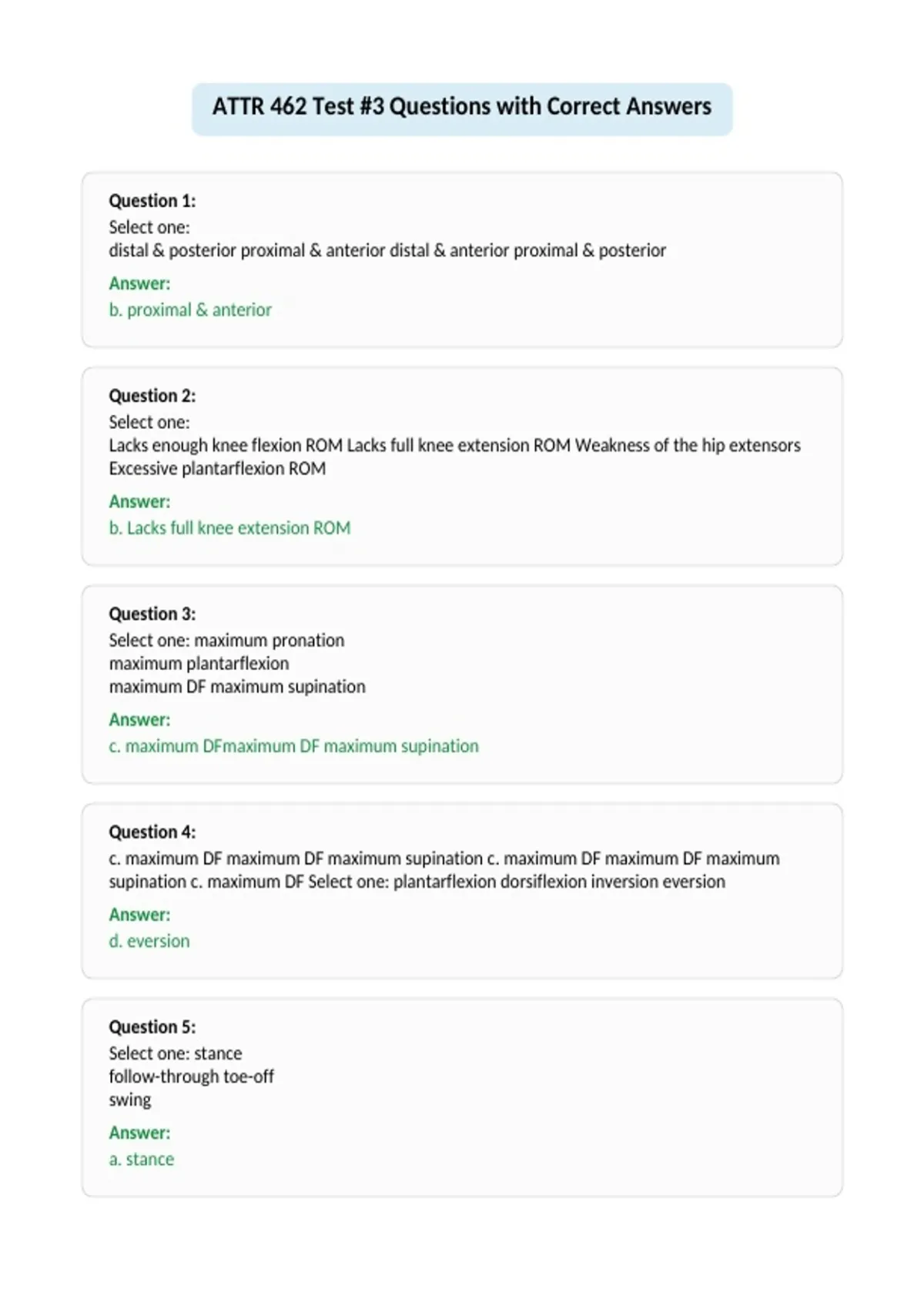
Task: Click the green Answer label in Question 2
Action: coord(139,501)
